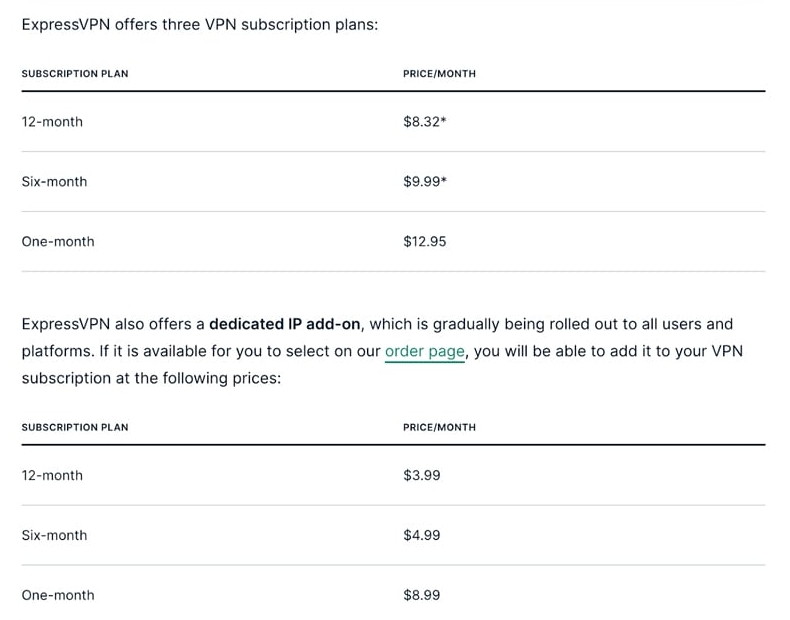Screen dimensions: 790x620
Task: Click the 'ExpressVPN offers three VPN subscription plans' sentence
Action: 200,23
